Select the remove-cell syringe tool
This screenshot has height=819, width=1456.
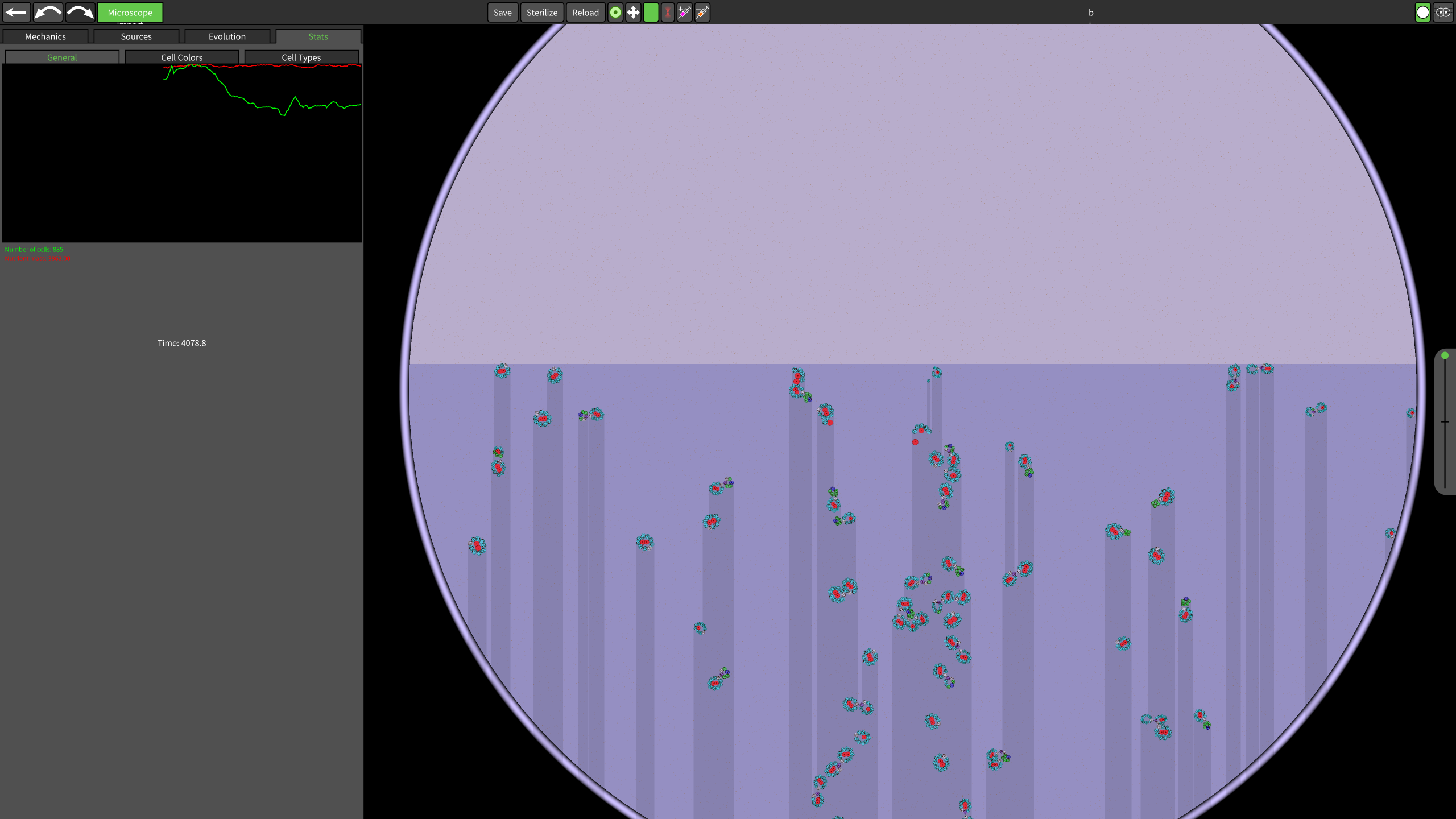[x=702, y=12]
